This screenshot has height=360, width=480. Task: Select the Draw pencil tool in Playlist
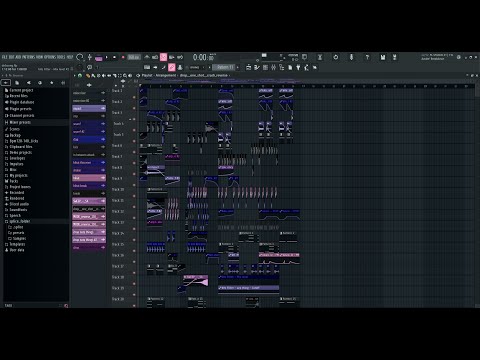88,76
